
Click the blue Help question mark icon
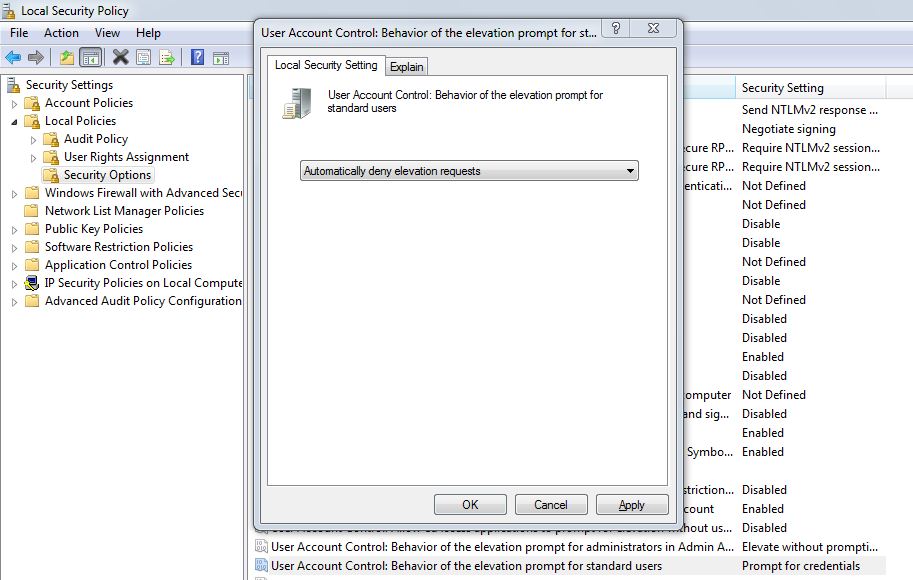pyautogui.click(x=198, y=57)
